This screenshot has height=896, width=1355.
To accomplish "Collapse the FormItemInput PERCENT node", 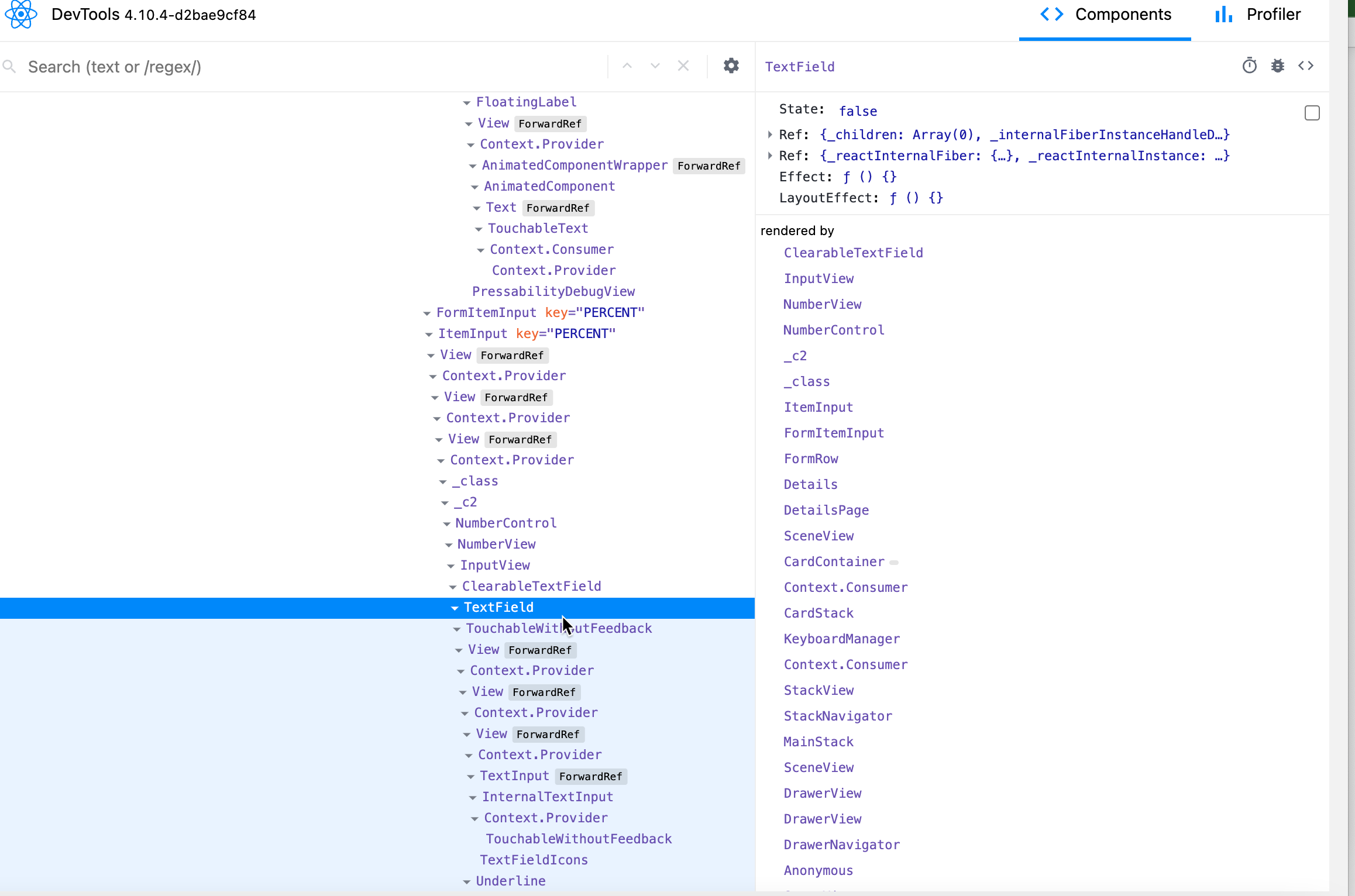I will tap(427, 313).
